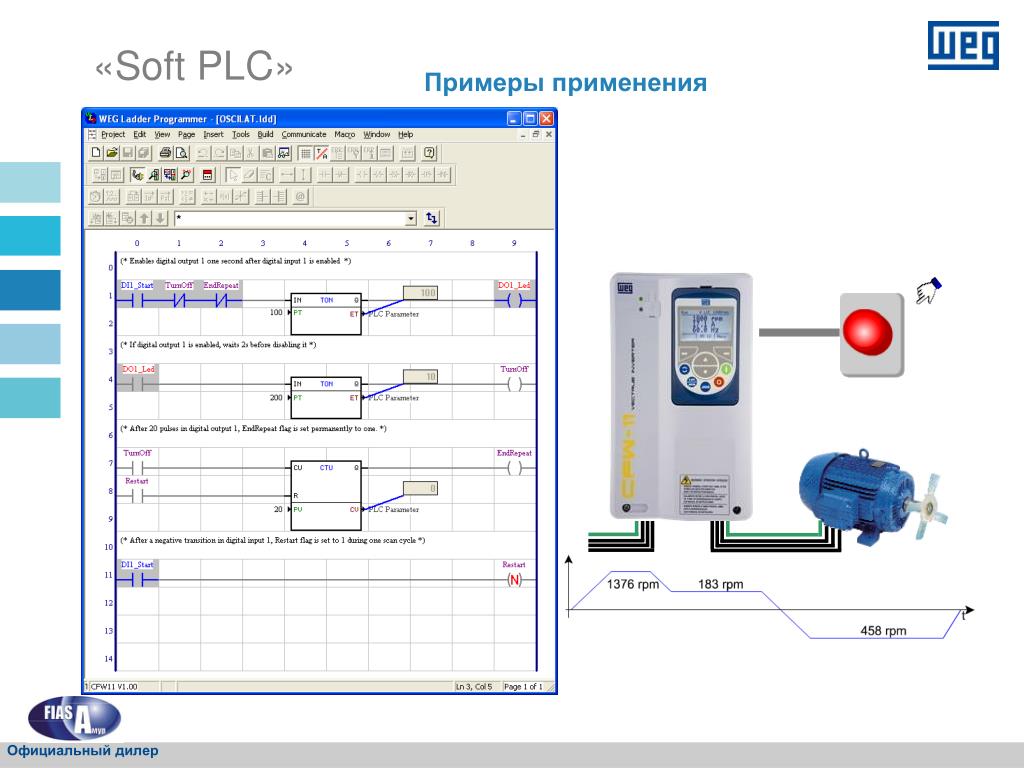
Task: Click the comment 'Enables digital output 1 one second'
Action: (236, 261)
